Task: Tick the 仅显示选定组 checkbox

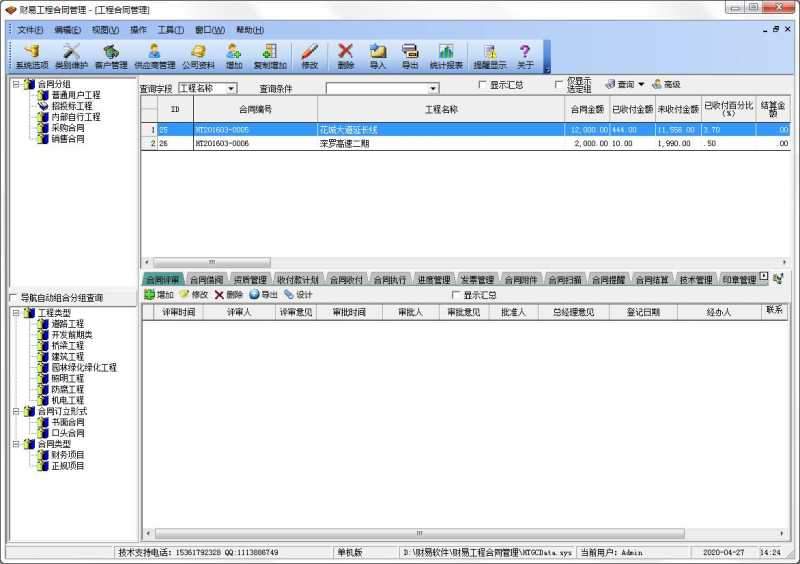Action: tap(560, 85)
